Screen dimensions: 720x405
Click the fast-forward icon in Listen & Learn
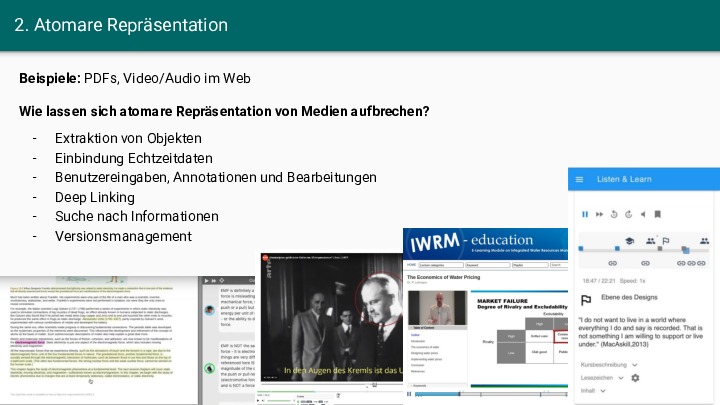[599, 214]
